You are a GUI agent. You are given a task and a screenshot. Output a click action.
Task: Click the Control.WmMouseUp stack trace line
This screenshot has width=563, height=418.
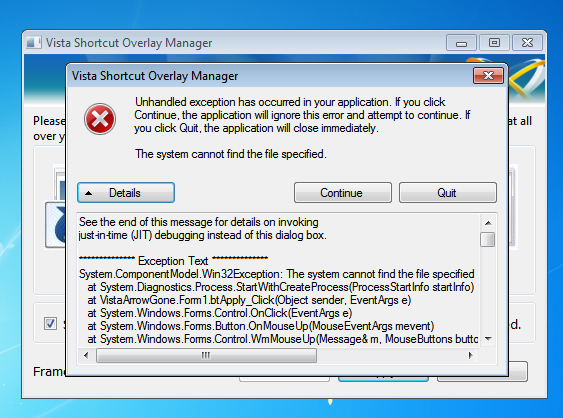click(x=283, y=339)
